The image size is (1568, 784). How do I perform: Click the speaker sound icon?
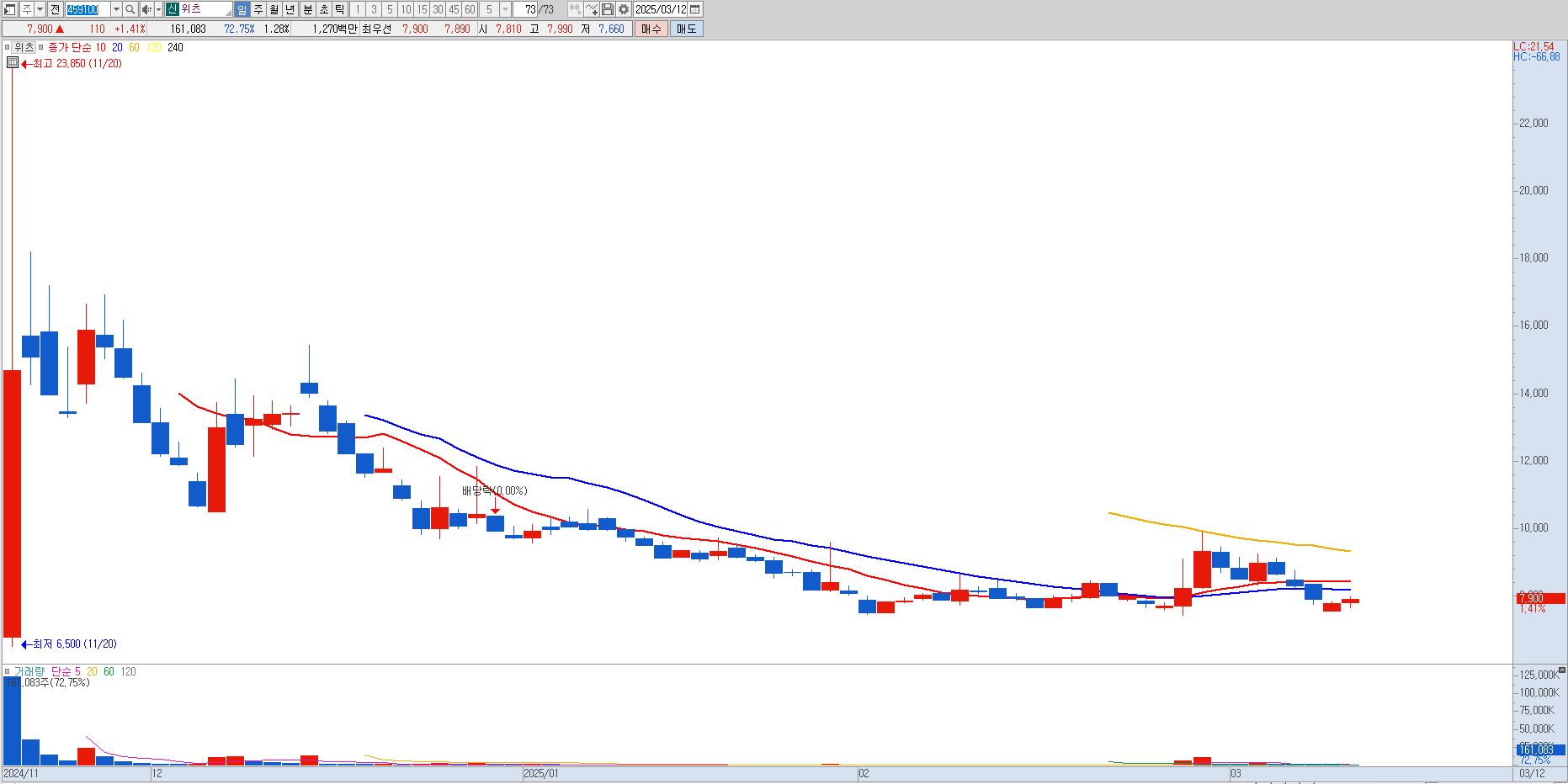point(146,9)
